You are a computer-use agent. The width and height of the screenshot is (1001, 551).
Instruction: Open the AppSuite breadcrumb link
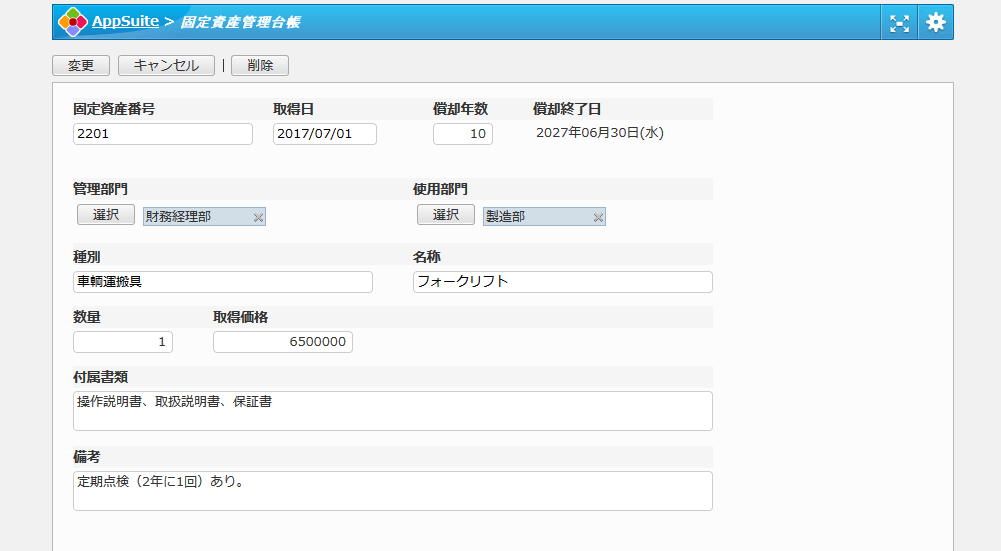pos(125,21)
